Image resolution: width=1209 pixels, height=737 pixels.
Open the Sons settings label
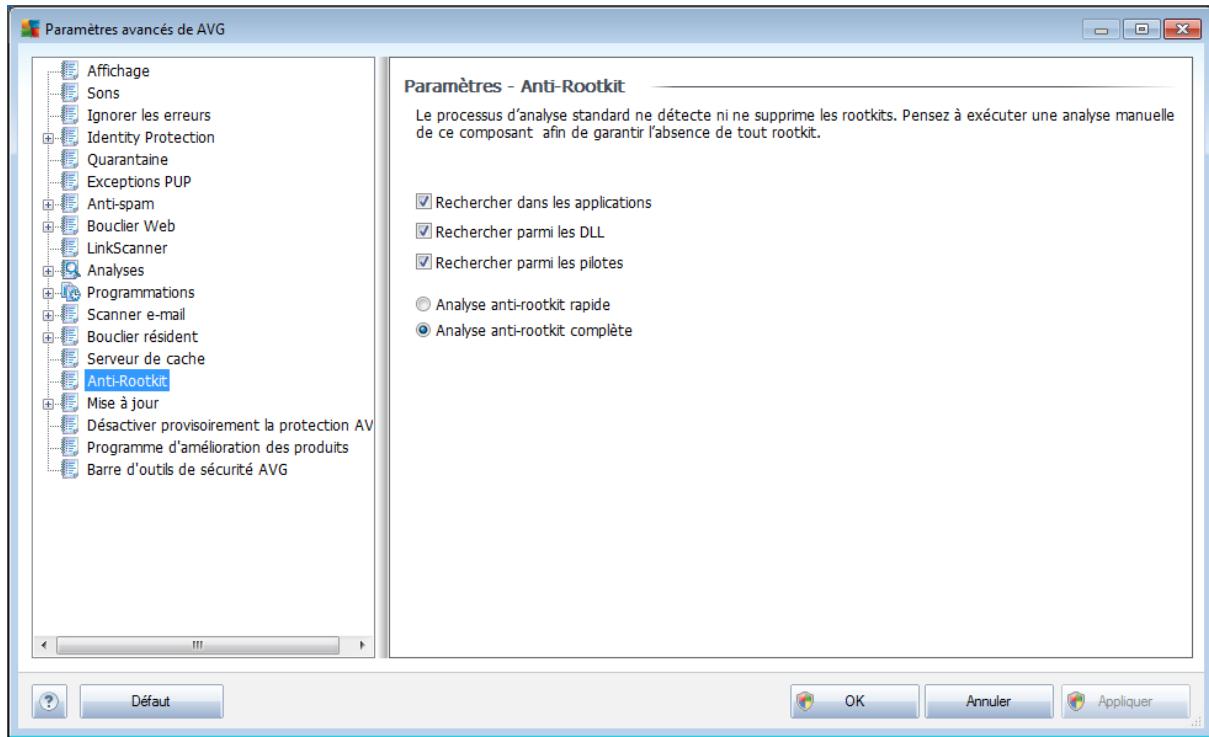coord(101,94)
